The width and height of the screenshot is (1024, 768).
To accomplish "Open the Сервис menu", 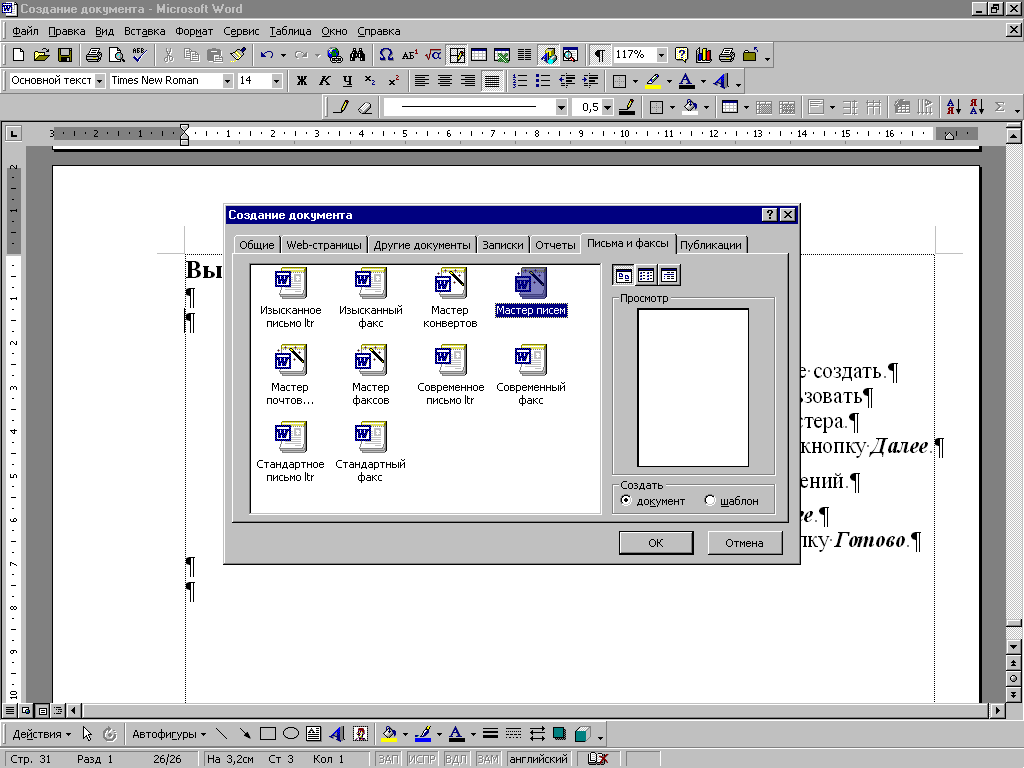I will point(241,31).
